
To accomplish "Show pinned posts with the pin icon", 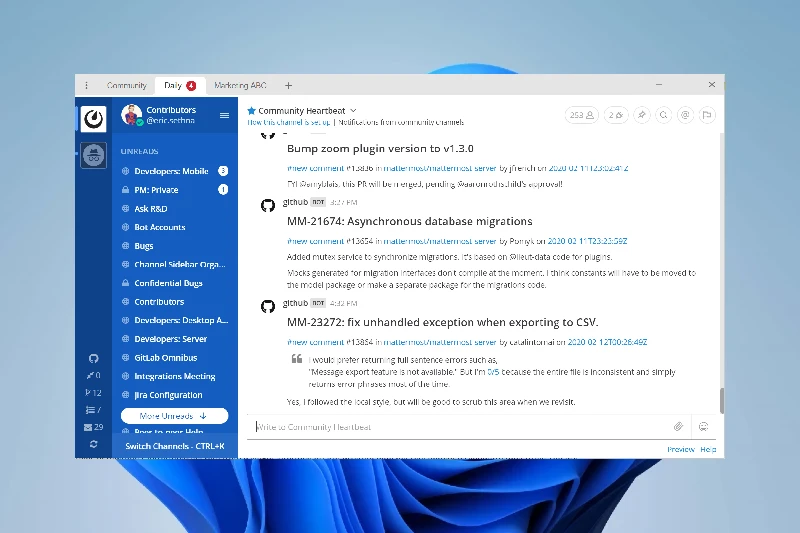I will [642, 115].
